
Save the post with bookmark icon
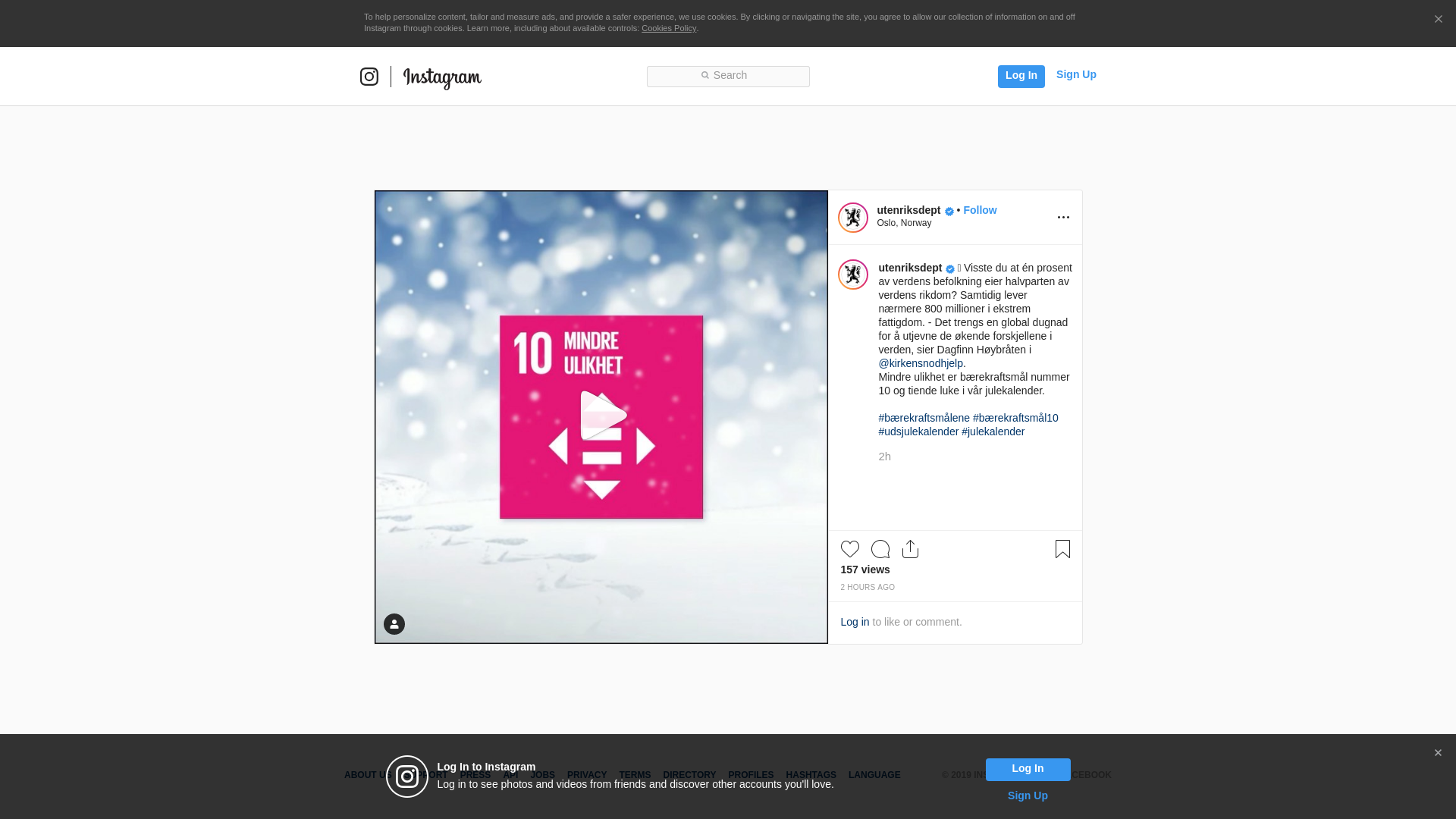coord(1062,549)
